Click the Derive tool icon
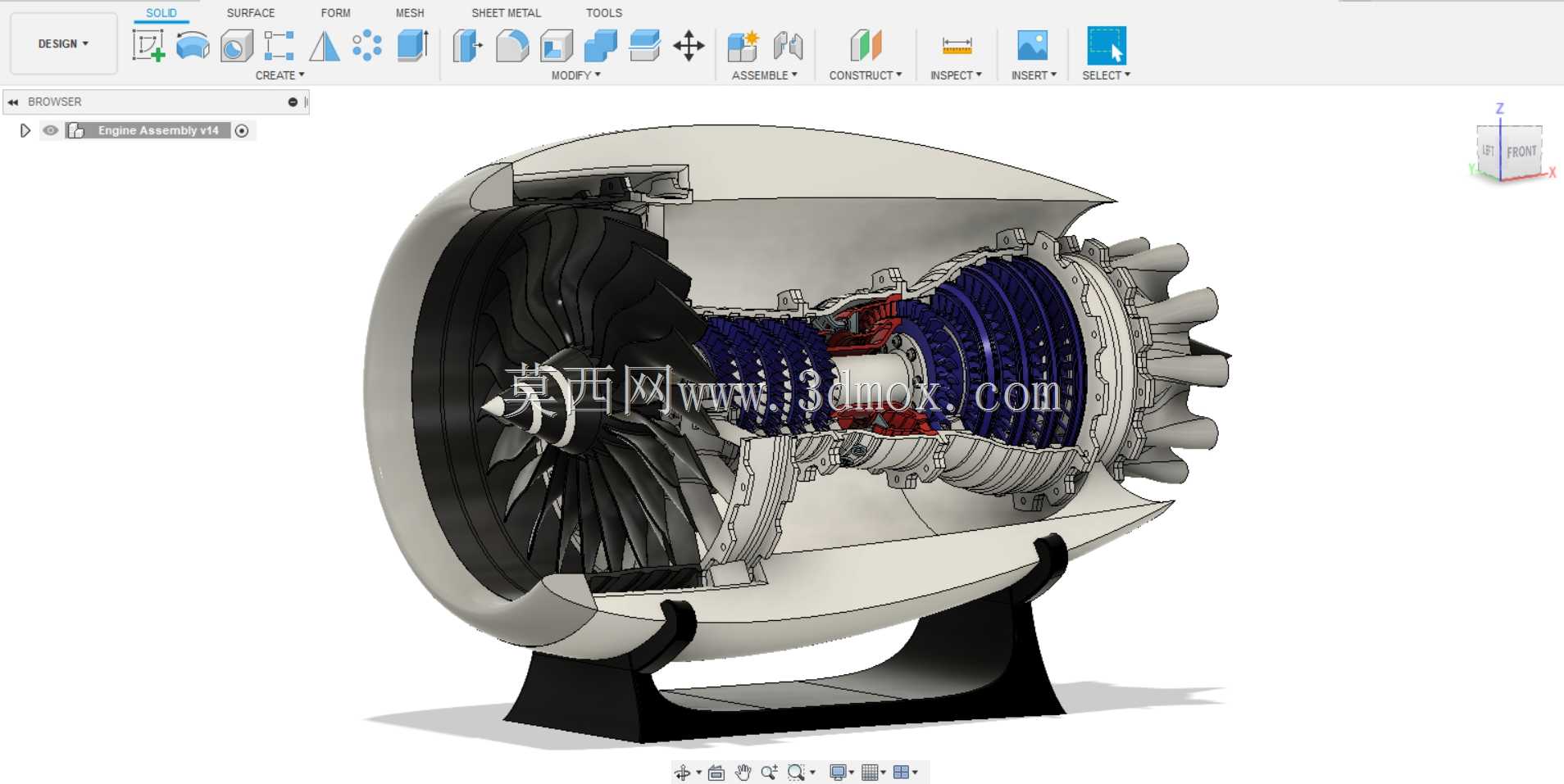Screen dimensions: 1564x784 [x=237, y=46]
